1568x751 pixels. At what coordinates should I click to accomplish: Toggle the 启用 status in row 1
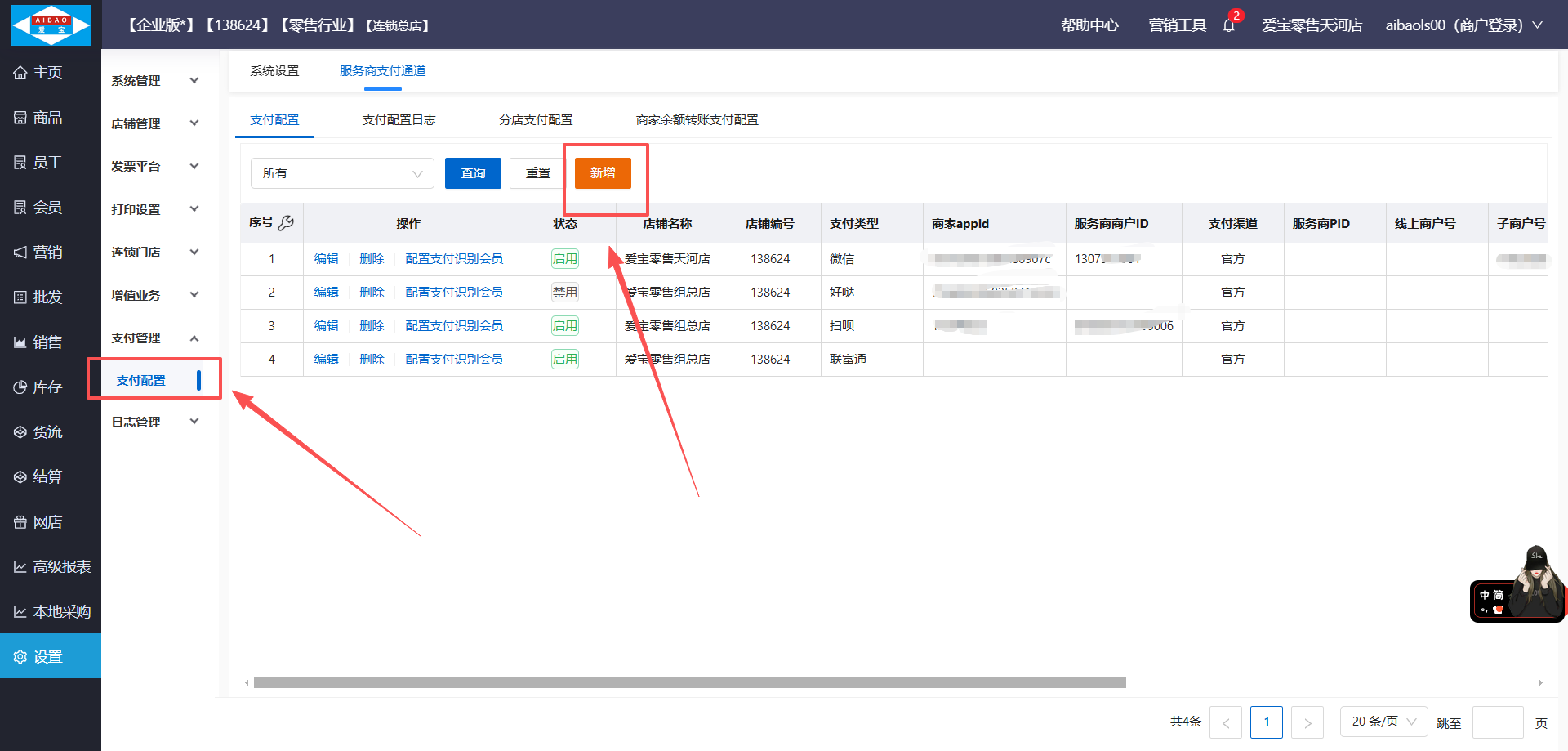click(x=564, y=259)
